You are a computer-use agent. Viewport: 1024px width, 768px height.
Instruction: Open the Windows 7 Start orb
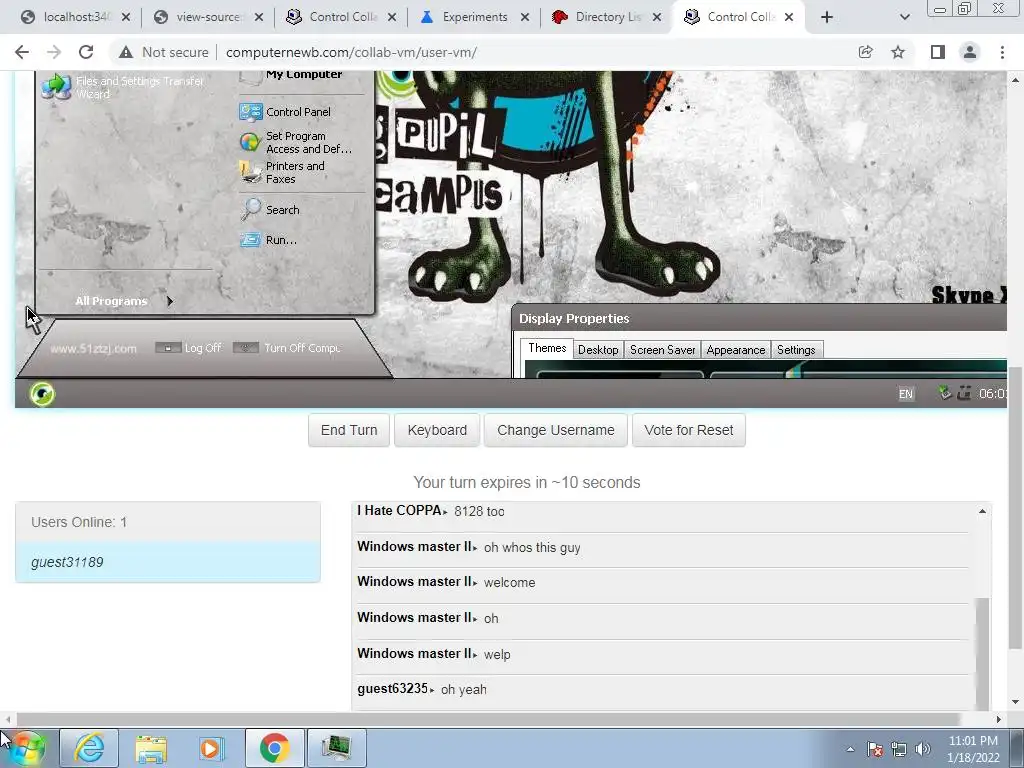27,748
